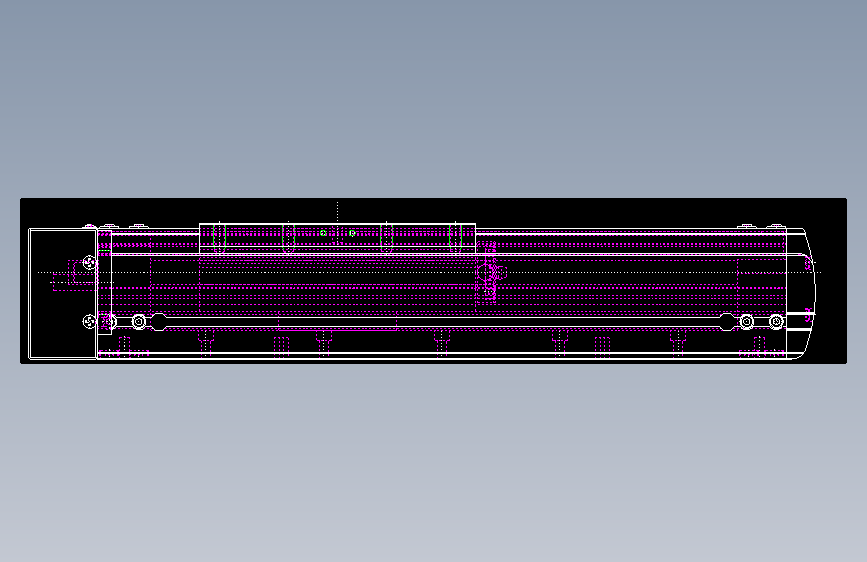Pick the right green circle on the carriage
The height and width of the screenshot is (562, 867).
click(352, 233)
